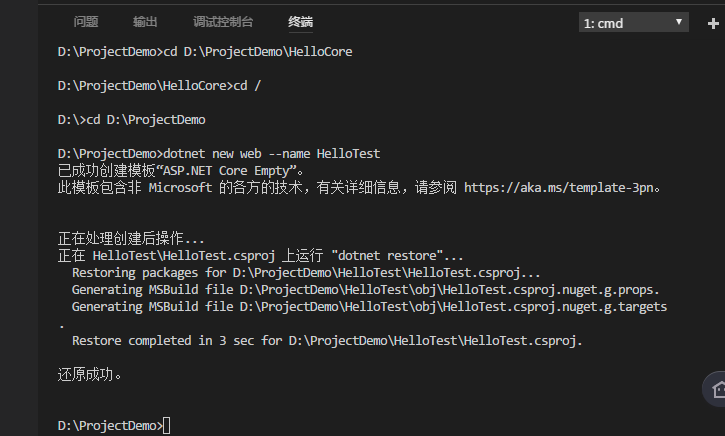
Task: Click the dropdown arrow beside "1: cmd"
Action: click(680, 22)
